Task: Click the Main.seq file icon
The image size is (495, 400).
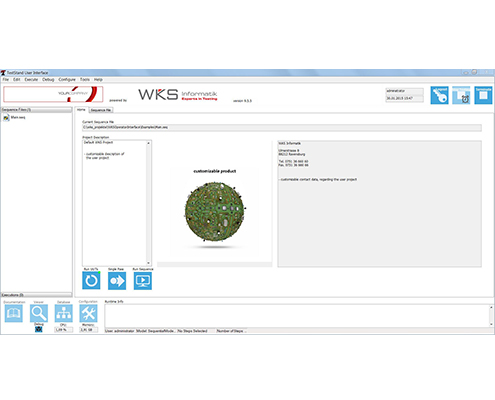Action: coord(6,118)
